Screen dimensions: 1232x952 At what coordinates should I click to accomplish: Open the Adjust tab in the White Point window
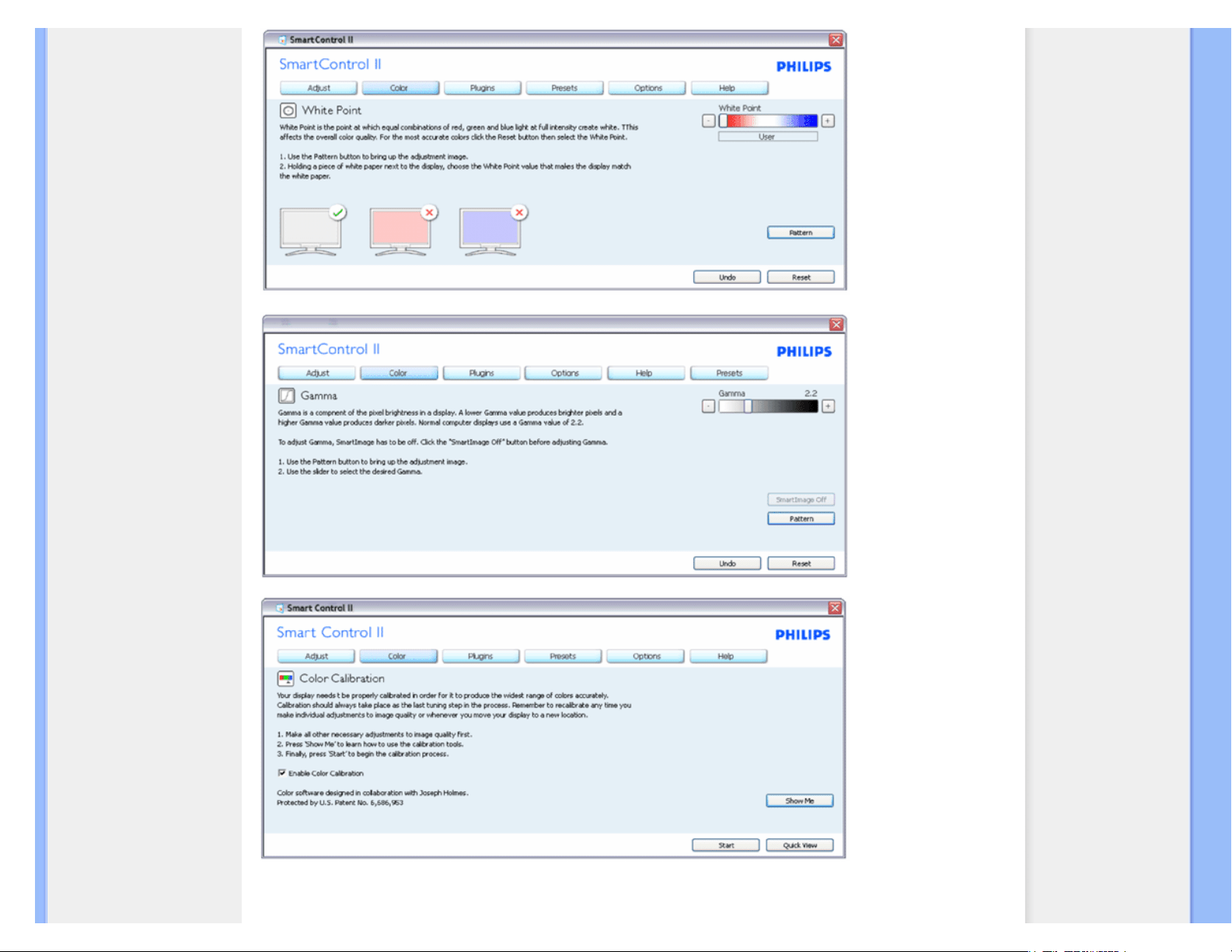tap(319, 88)
